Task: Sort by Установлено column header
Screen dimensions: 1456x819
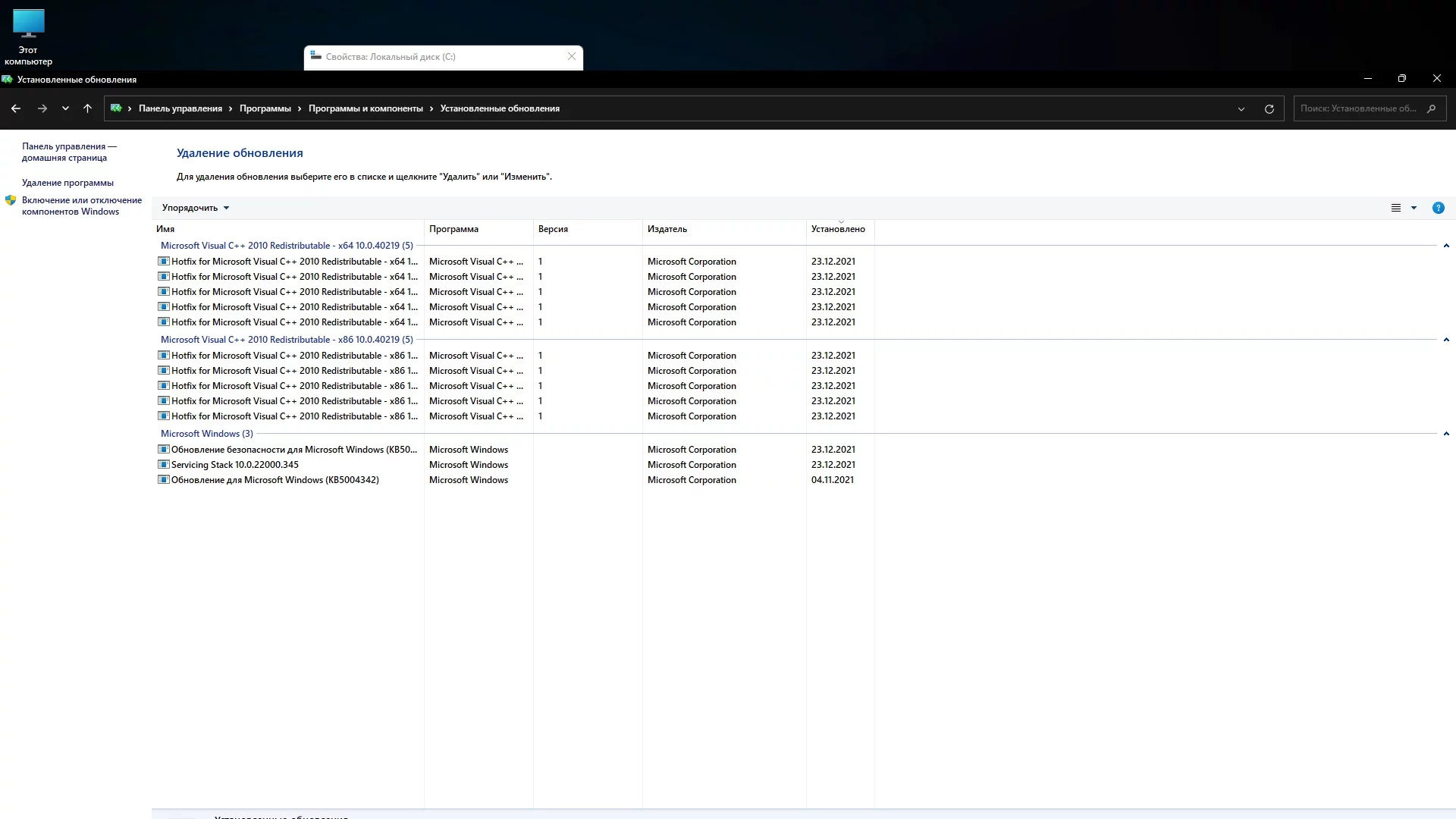Action: (838, 229)
